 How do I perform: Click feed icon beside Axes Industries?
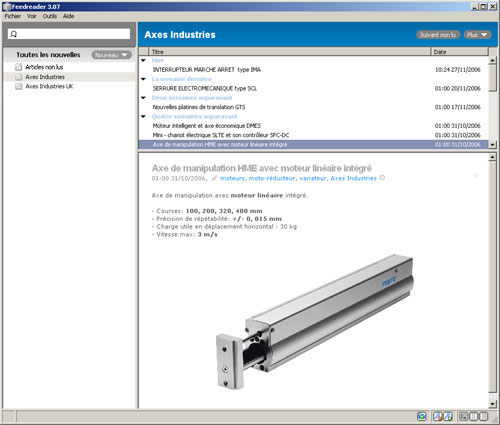(19, 77)
